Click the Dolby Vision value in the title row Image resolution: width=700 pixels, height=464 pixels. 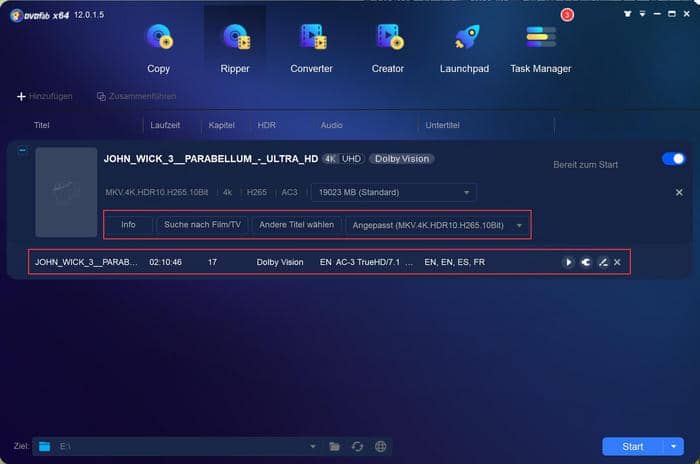tap(279, 262)
